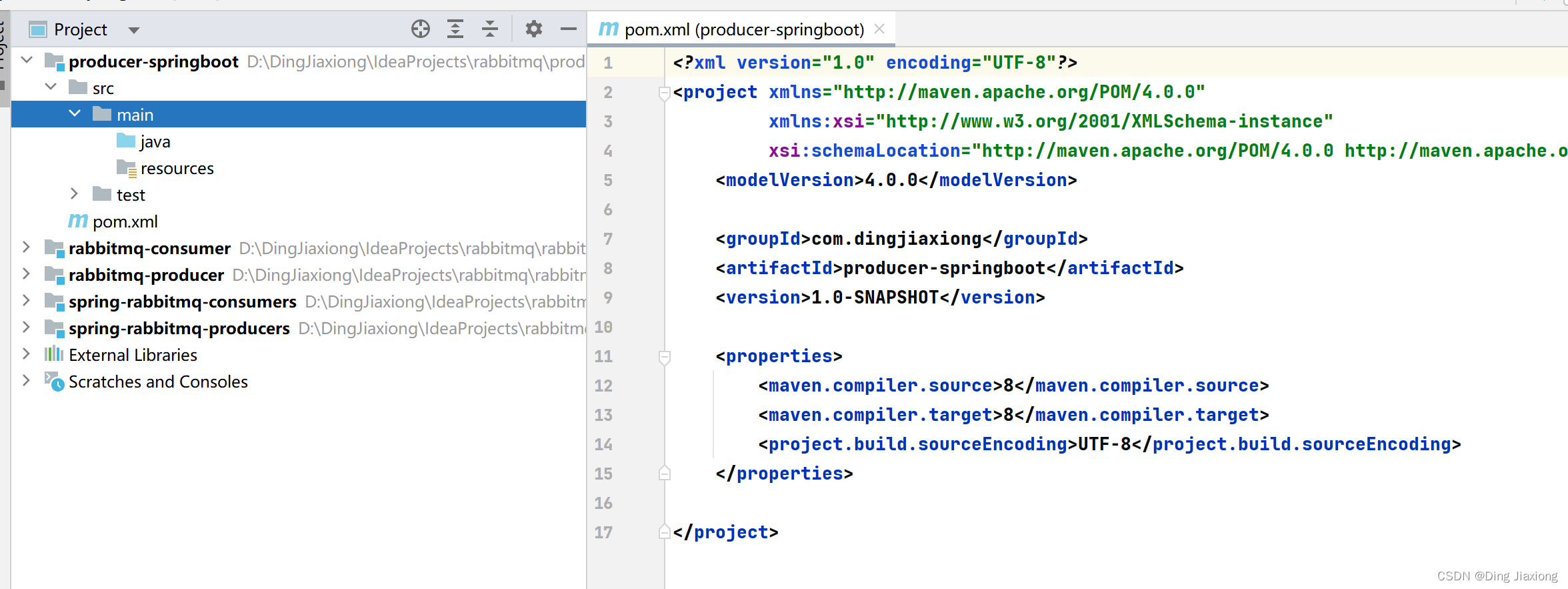The image size is (1568, 589).
Task: Select spring-rabbitmq-consumers module row
Action: [299, 301]
